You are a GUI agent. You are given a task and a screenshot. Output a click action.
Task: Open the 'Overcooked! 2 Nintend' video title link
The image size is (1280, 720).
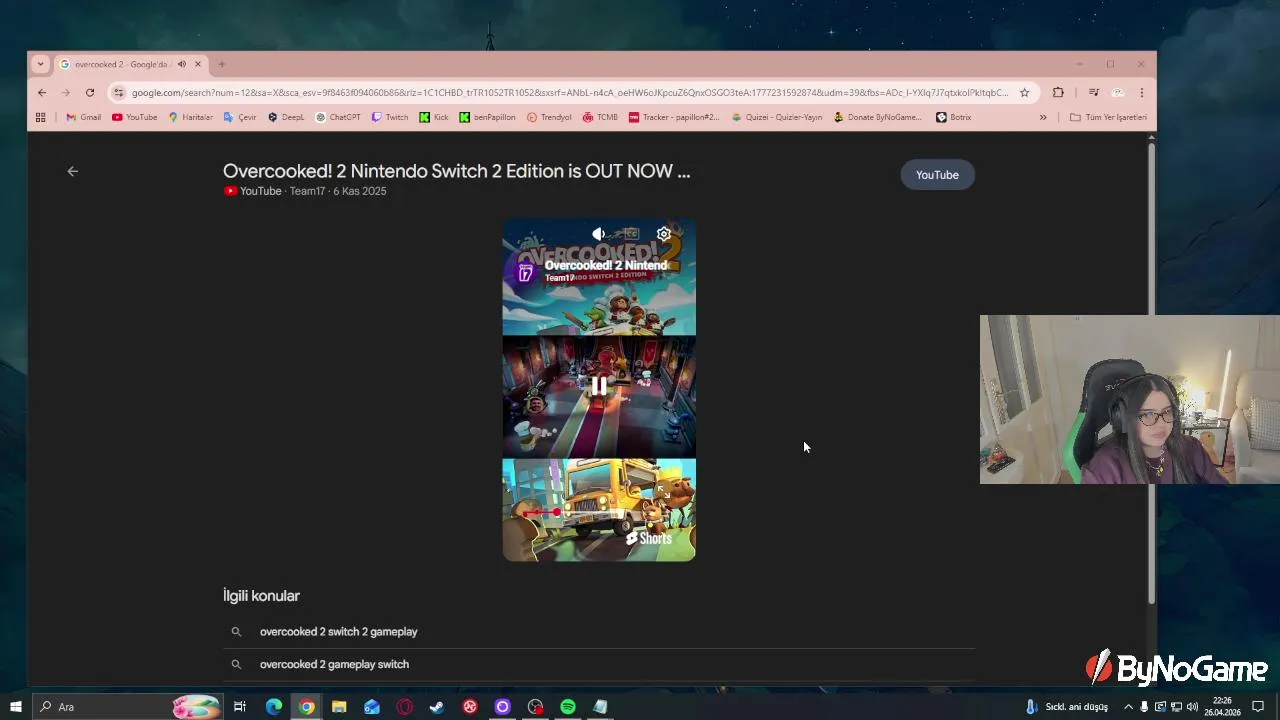(x=605, y=265)
